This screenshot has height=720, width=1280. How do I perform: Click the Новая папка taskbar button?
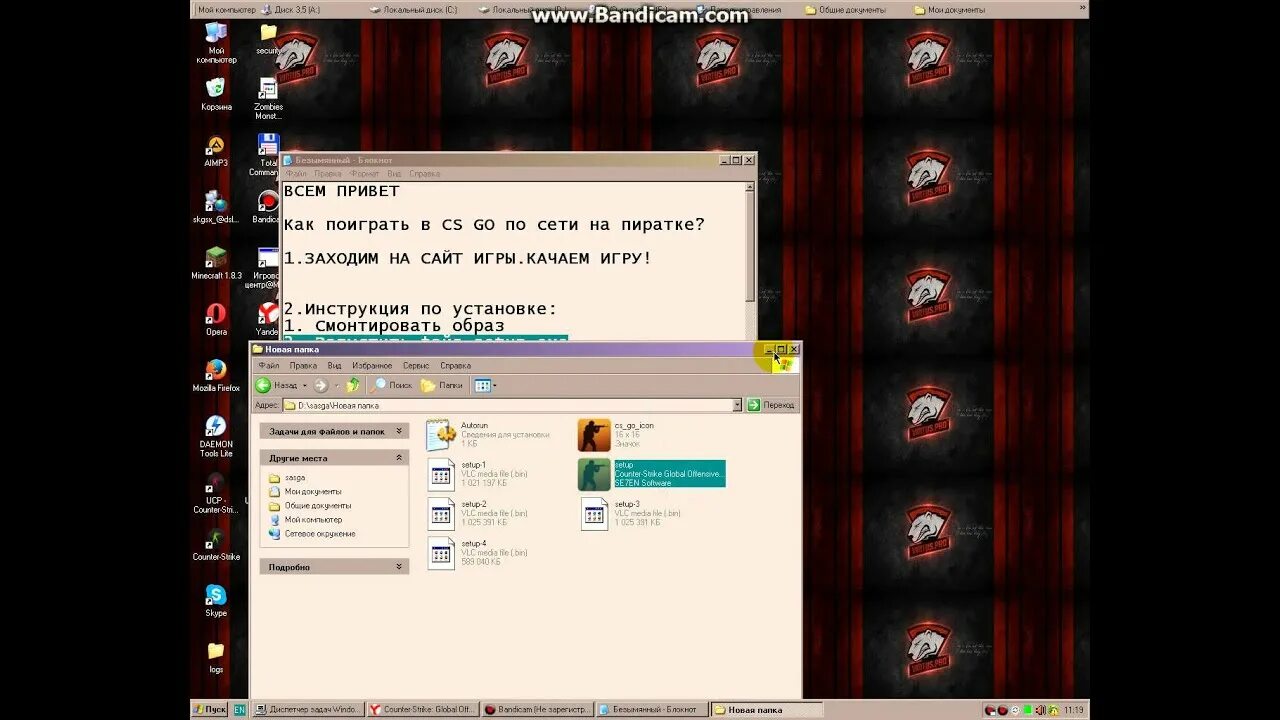coord(767,709)
